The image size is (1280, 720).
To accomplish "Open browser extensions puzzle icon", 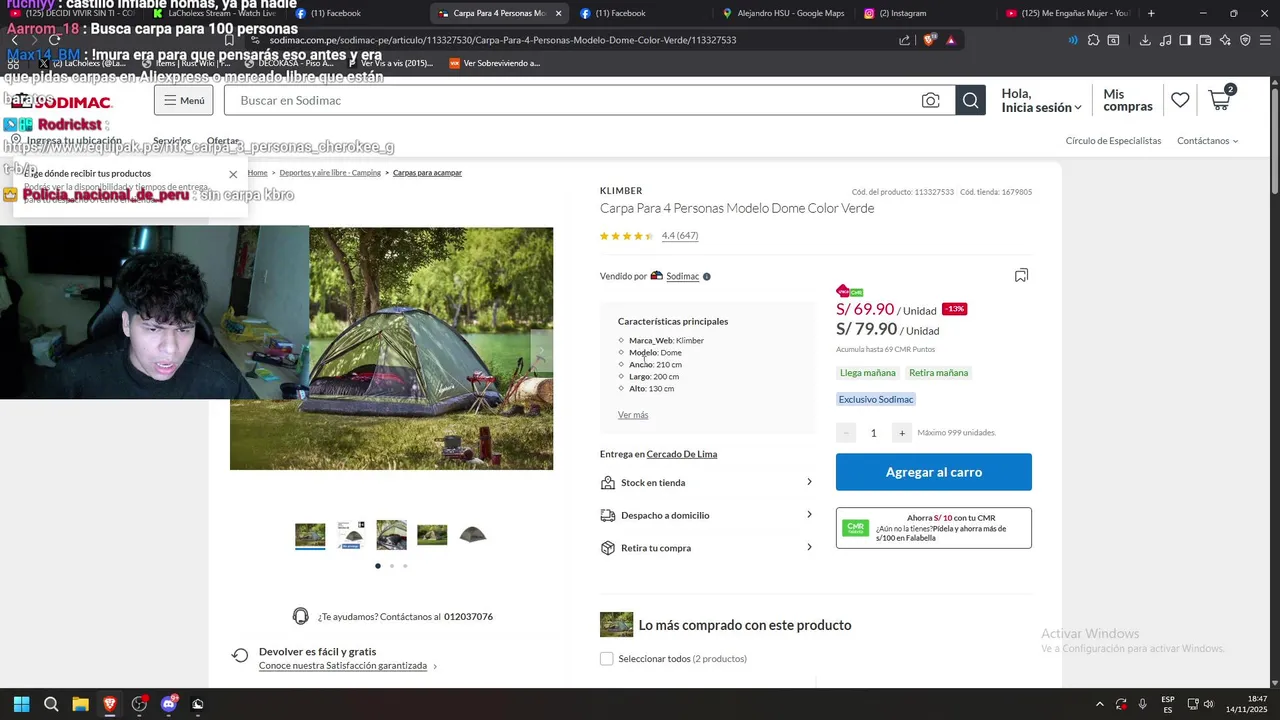I will click(x=1093, y=40).
